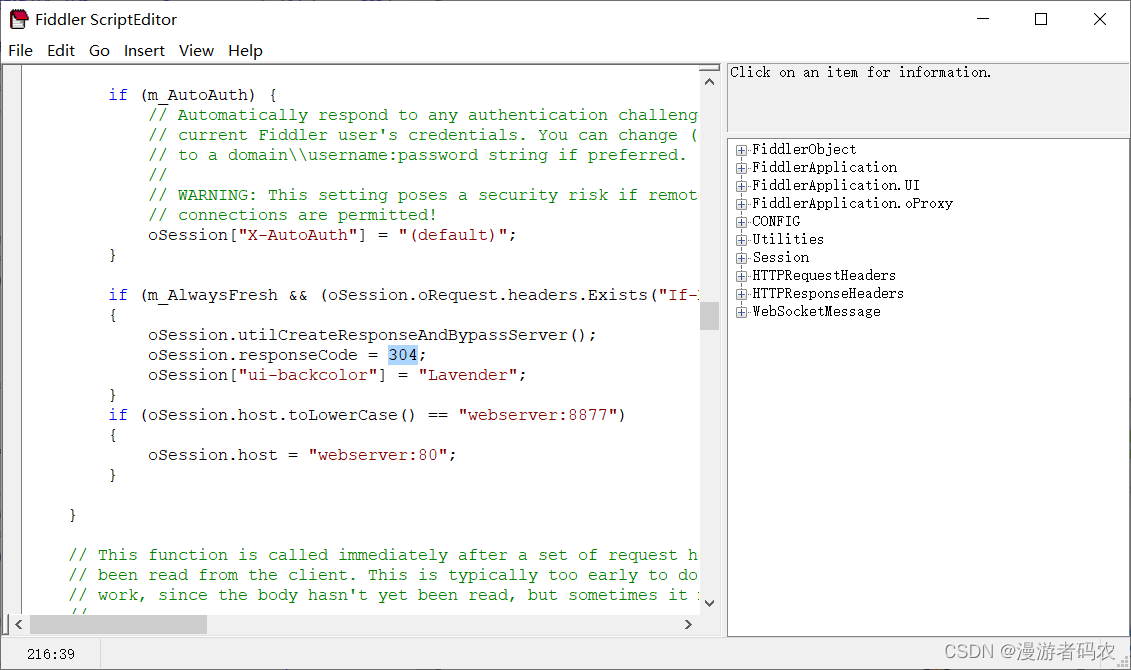
Task: Expand the FiddlerObject tree node
Action: [741, 150]
